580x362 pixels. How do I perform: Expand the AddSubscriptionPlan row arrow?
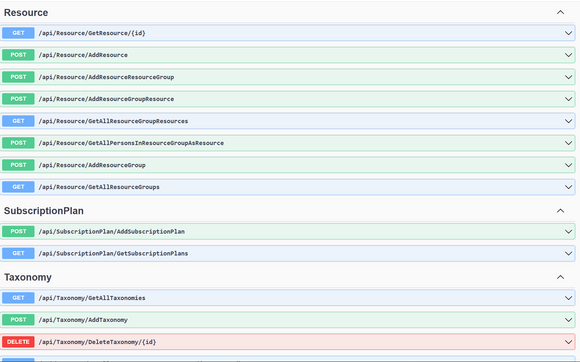tap(568, 232)
